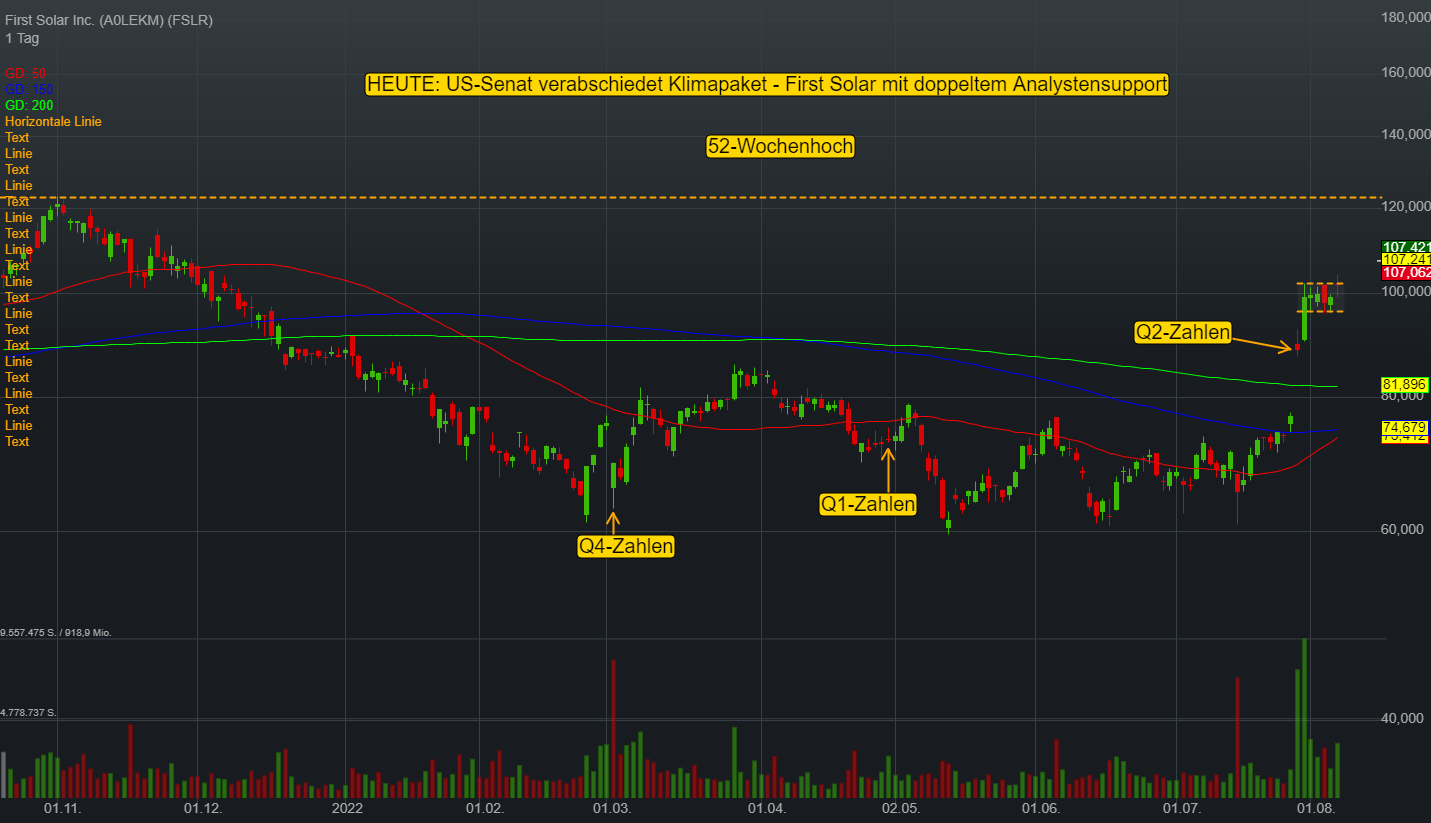Click the red 107,062 price tag
This screenshot has width=1431, height=823.
pyautogui.click(x=1406, y=272)
